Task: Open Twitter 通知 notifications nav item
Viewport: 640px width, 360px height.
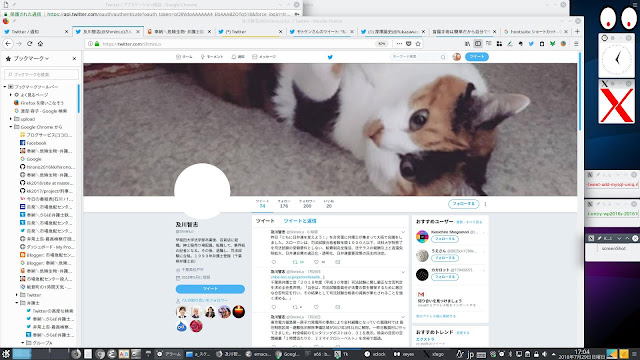Action: click(238, 57)
